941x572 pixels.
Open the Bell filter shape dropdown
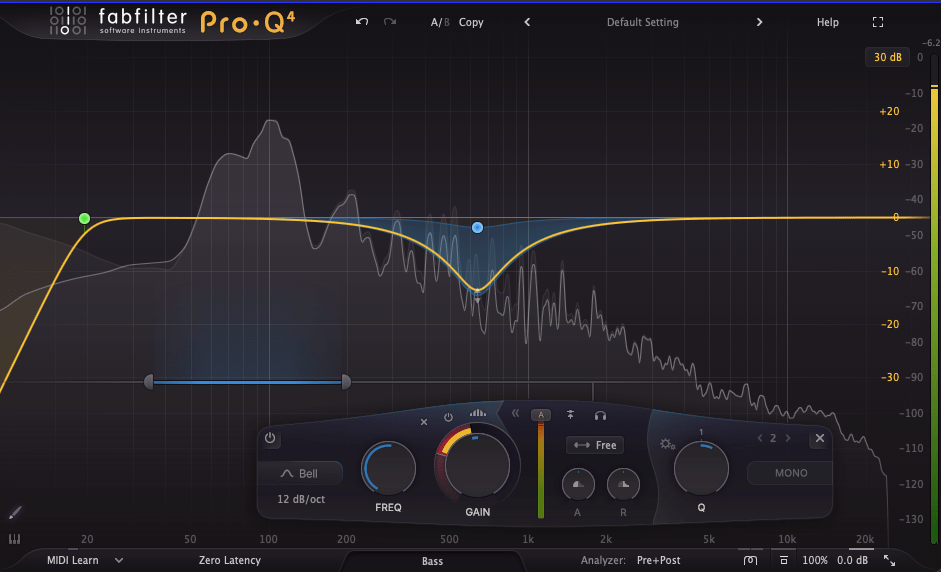tap(300, 472)
